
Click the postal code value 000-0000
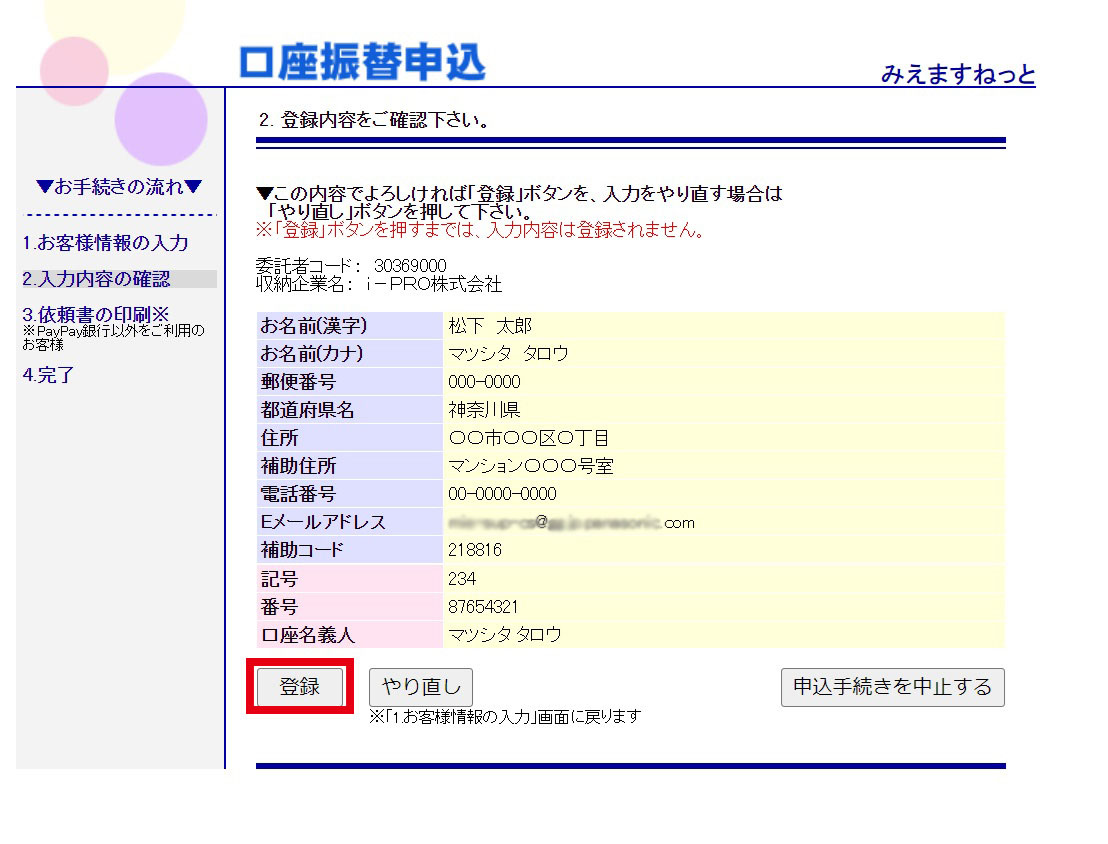484,382
